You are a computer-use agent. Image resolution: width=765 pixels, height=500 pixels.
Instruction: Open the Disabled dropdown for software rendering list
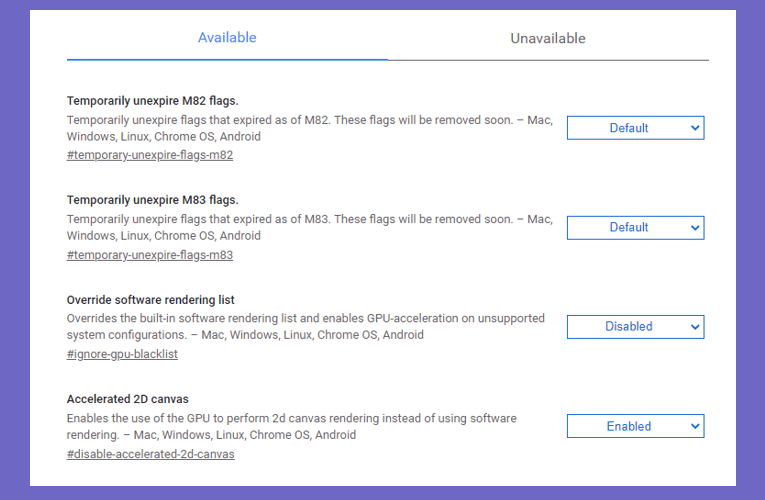coord(635,326)
